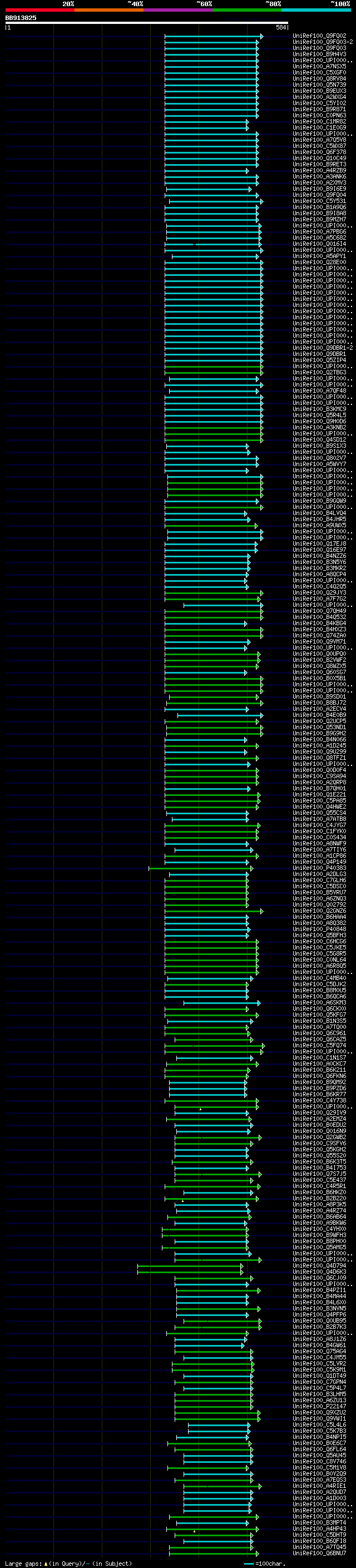Image resolution: width=356 pixels, height=1568 pixels.
Task: Select label UniRef100_B8M0U5
Action: (x=319, y=990)
